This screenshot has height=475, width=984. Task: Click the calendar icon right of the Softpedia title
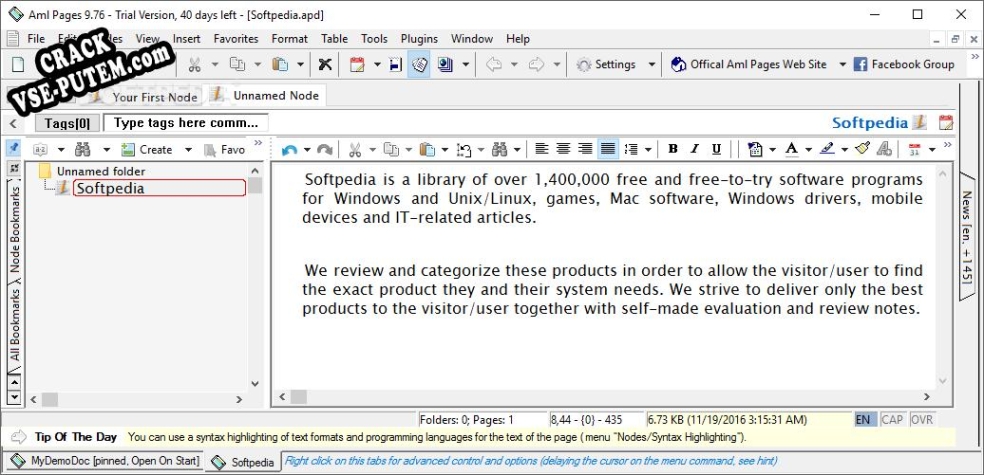pos(946,122)
